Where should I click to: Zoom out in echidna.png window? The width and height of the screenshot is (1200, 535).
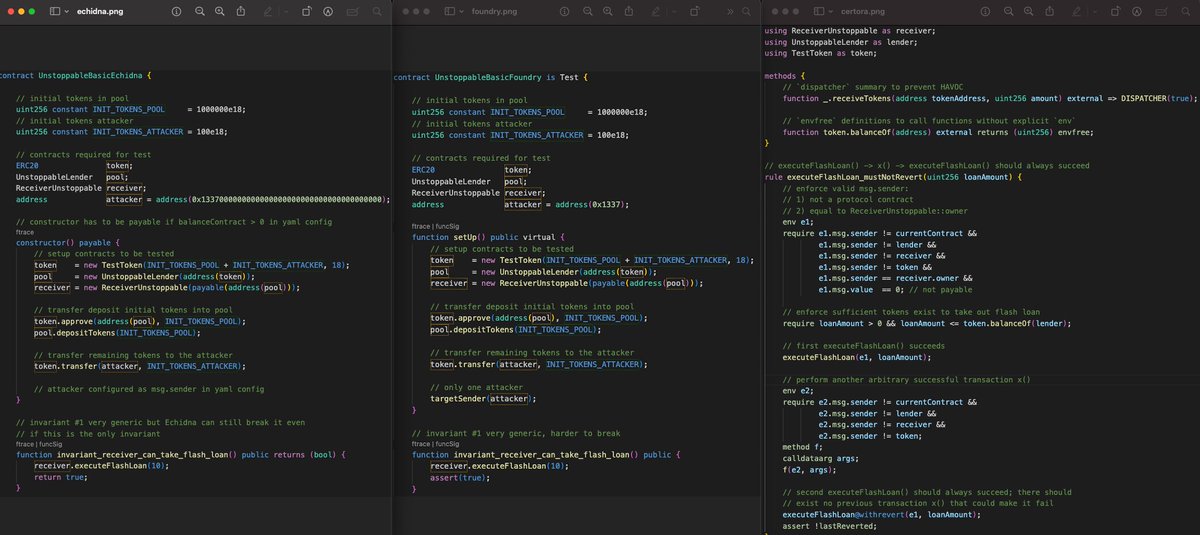(200, 12)
